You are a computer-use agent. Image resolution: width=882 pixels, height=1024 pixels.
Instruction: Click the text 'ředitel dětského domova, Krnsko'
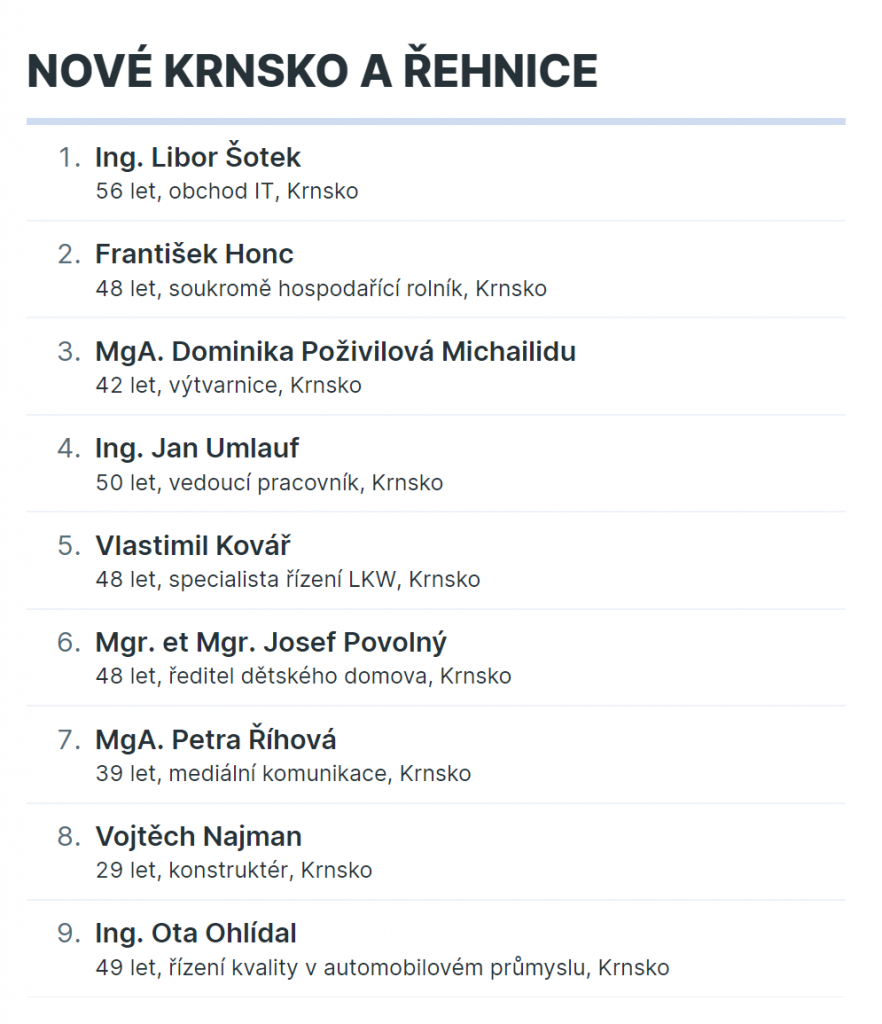click(340, 676)
